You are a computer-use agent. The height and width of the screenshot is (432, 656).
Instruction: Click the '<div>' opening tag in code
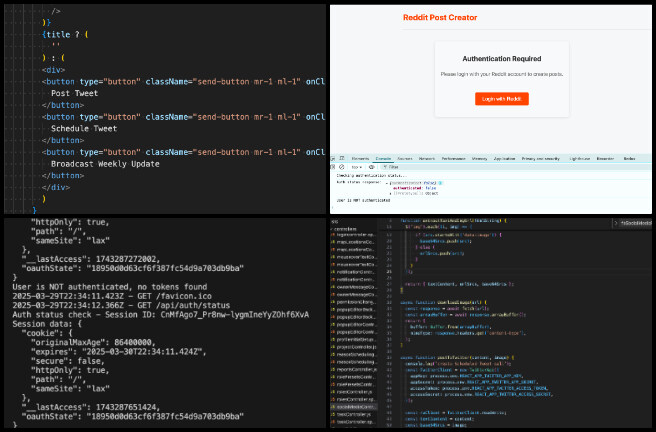click(x=54, y=70)
